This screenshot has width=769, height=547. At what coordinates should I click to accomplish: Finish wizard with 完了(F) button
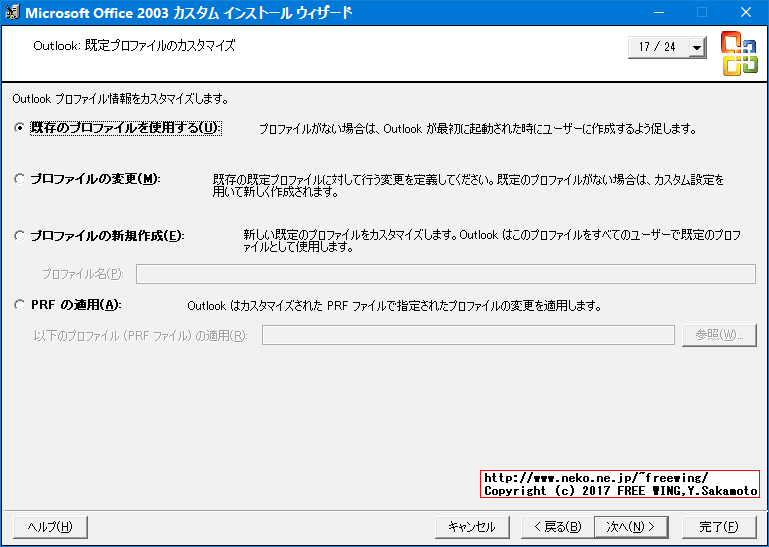719,527
